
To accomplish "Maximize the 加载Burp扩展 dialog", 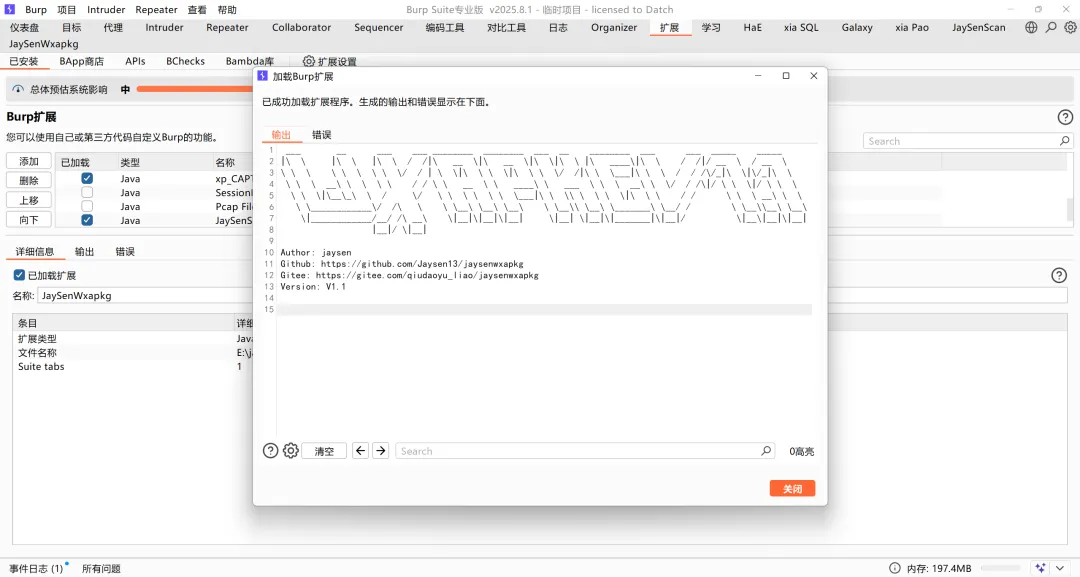I will point(786,76).
